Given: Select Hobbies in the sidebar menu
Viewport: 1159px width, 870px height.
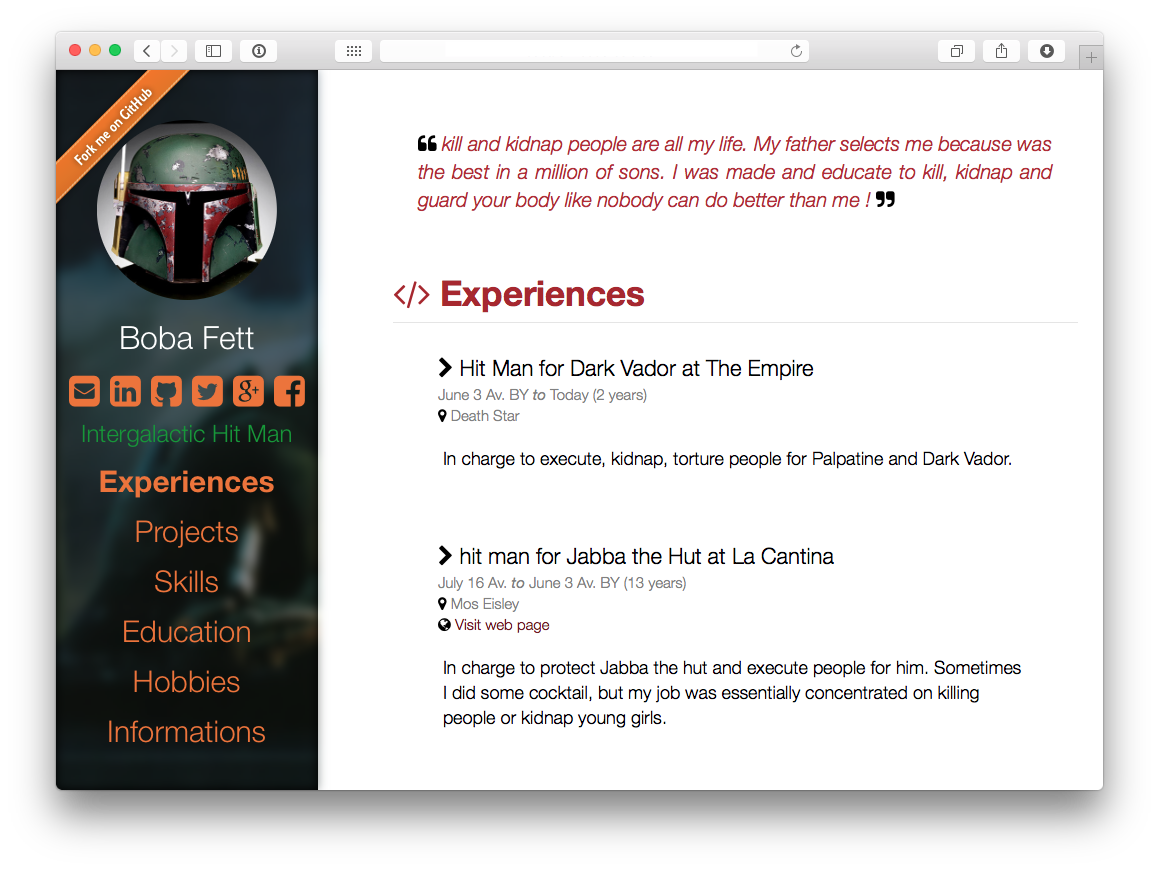Looking at the screenshot, I should [x=186, y=682].
